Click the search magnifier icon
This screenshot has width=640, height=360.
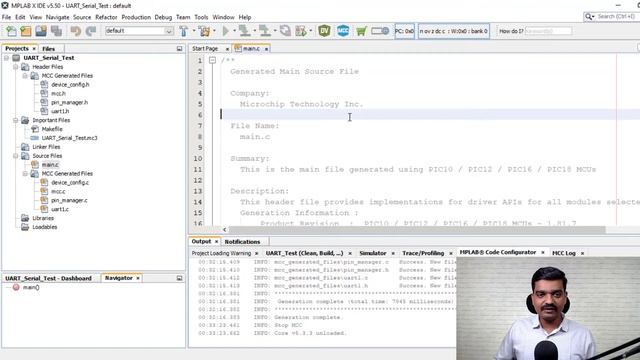589,17
